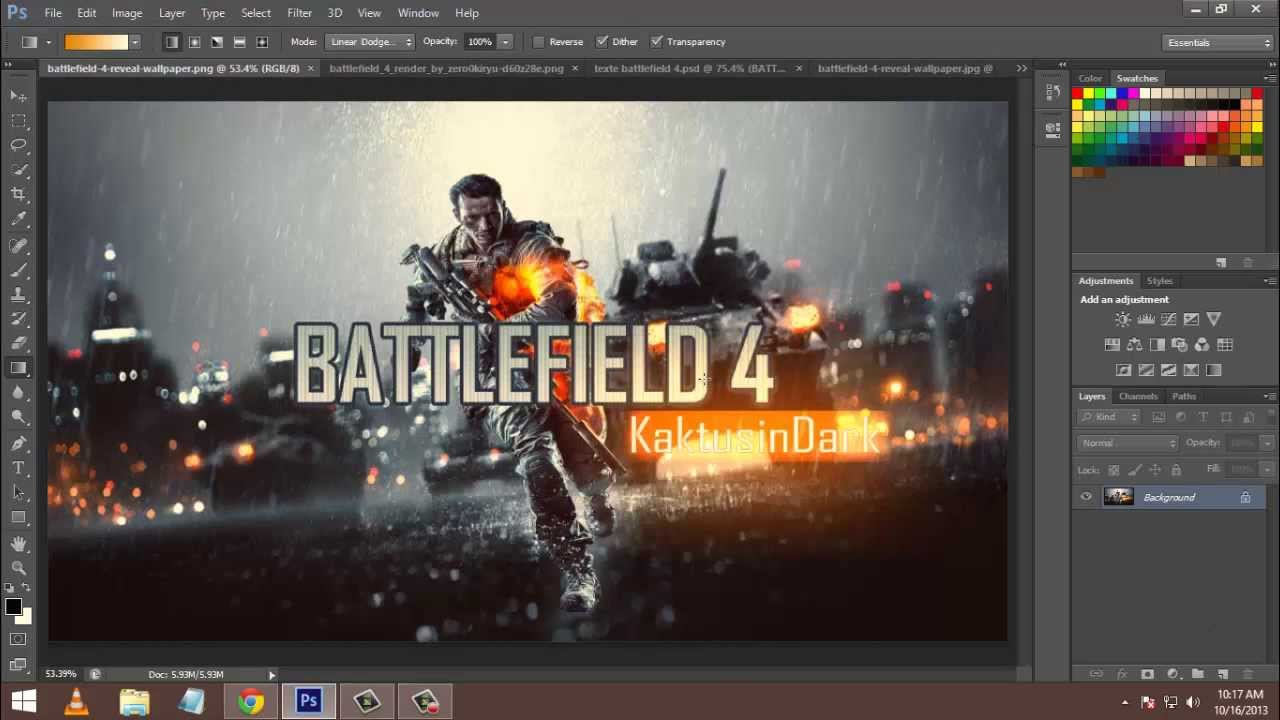Choose the Diamond Gradient style button

coord(262,42)
